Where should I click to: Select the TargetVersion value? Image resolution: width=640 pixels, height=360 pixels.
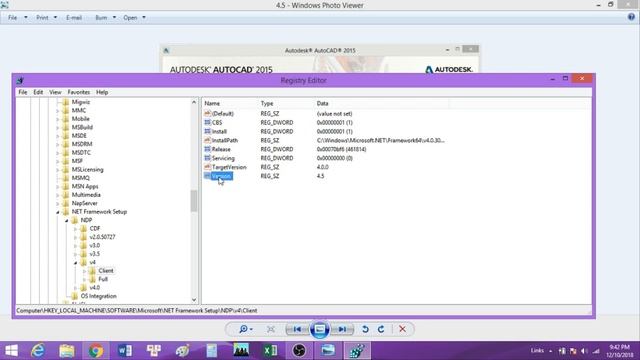(229, 167)
